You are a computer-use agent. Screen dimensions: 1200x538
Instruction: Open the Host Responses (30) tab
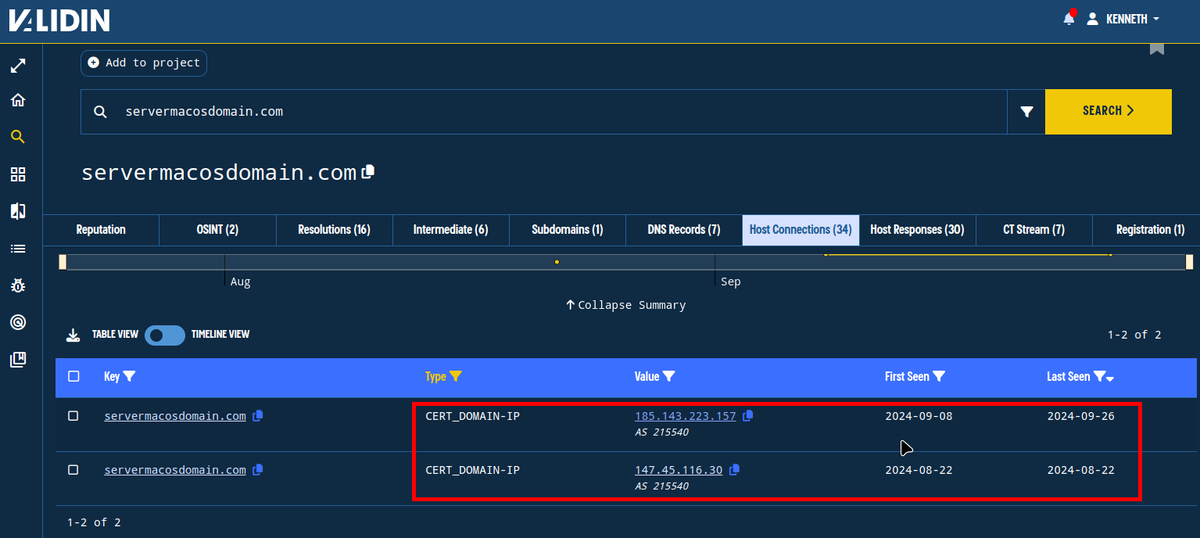[x=917, y=229]
